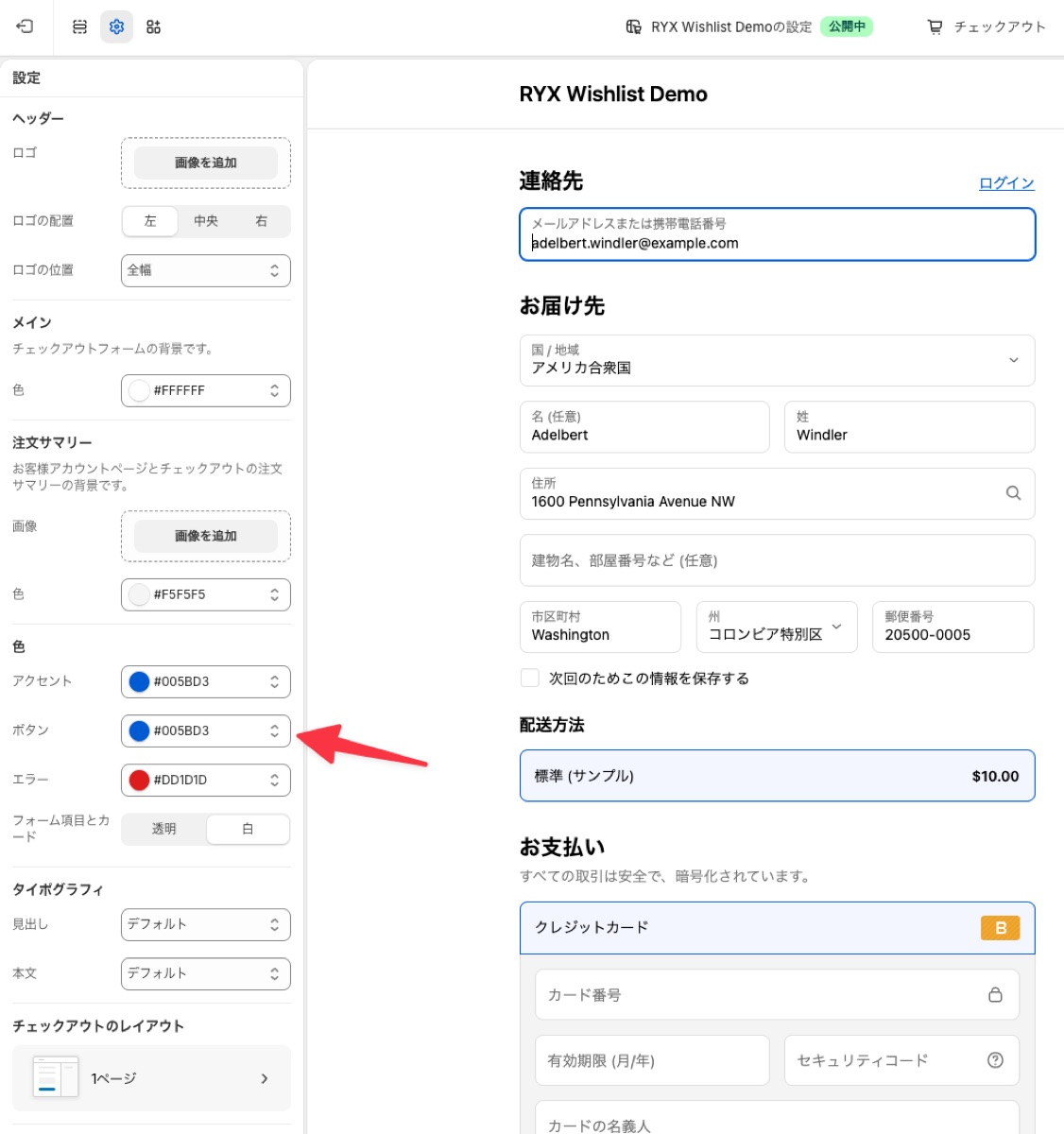Click the address search magnifier icon
This screenshot has height=1134, width=1064.
(x=1013, y=493)
